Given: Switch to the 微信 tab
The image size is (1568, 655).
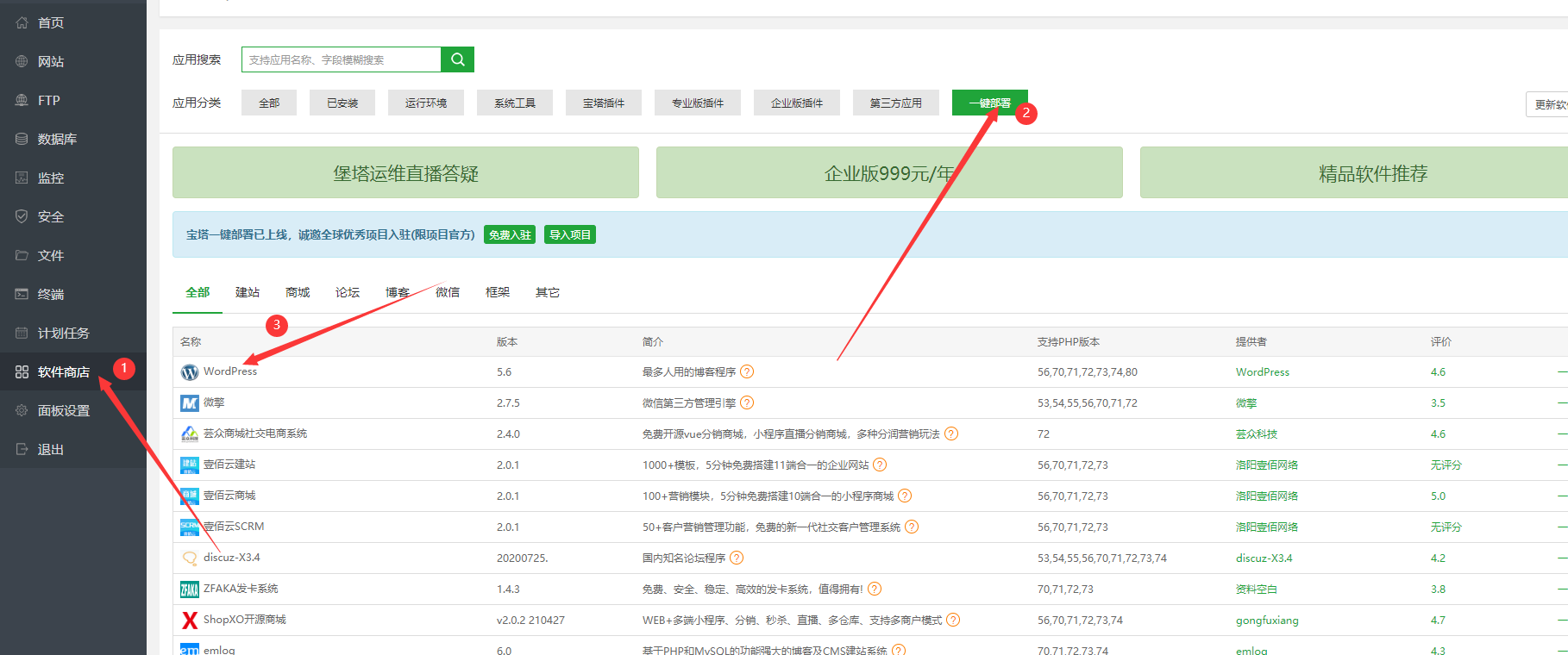Looking at the screenshot, I should point(448,292).
